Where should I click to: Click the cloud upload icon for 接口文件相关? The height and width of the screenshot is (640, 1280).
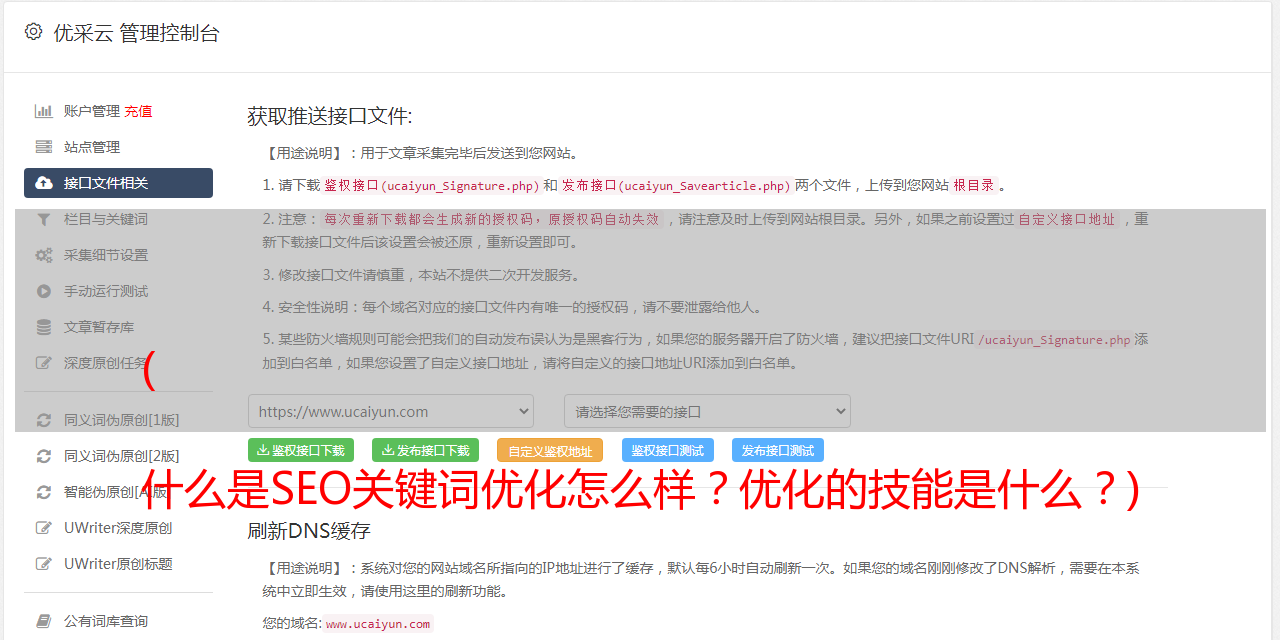(x=44, y=183)
